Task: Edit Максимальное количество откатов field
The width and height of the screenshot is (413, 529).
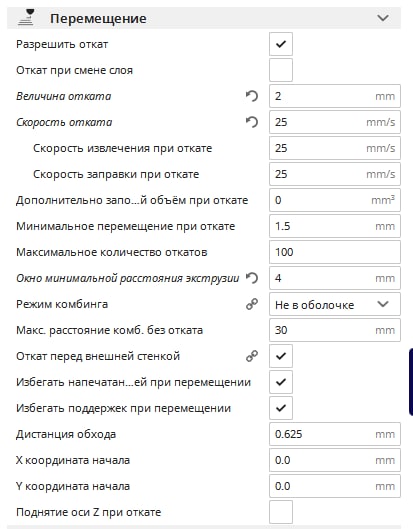Action: coord(335,252)
